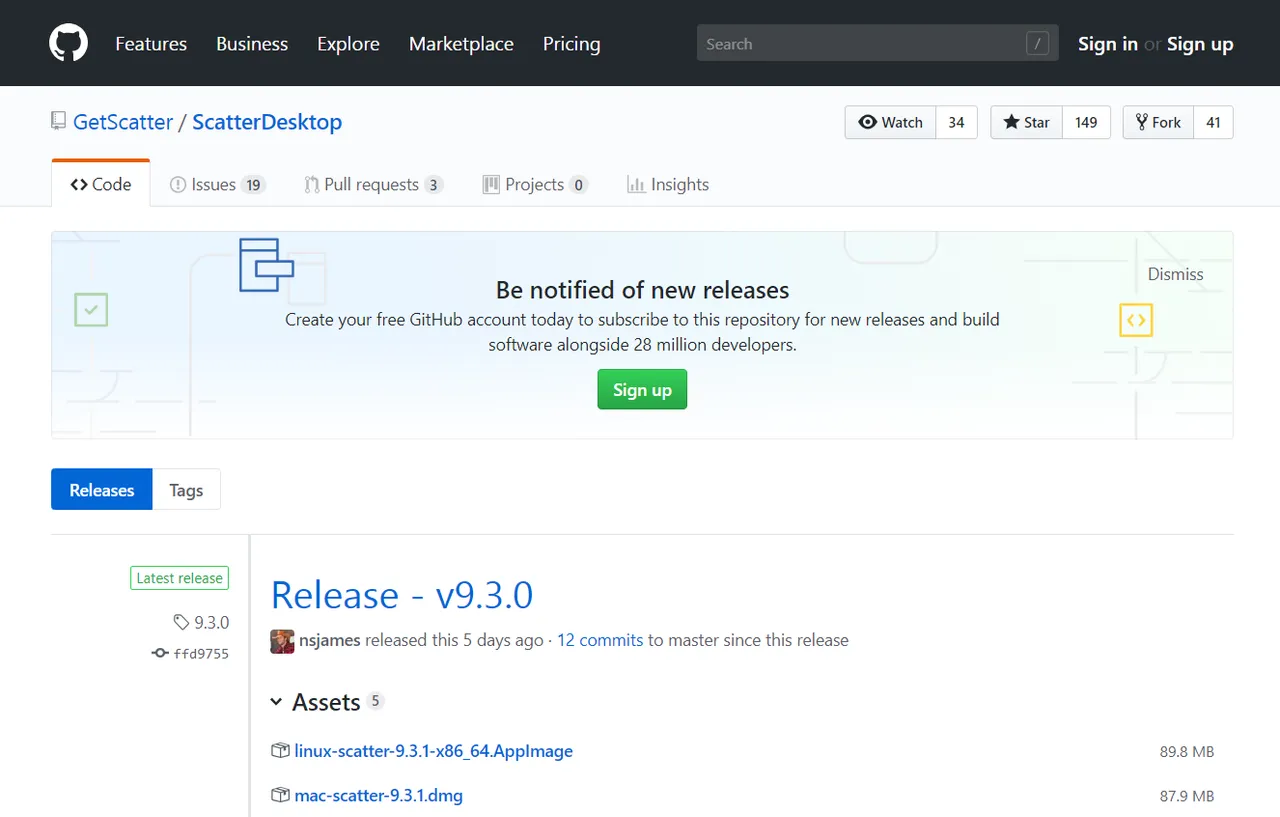Click the 89.8 MB file size text
This screenshot has width=1280, height=817.
click(1187, 752)
